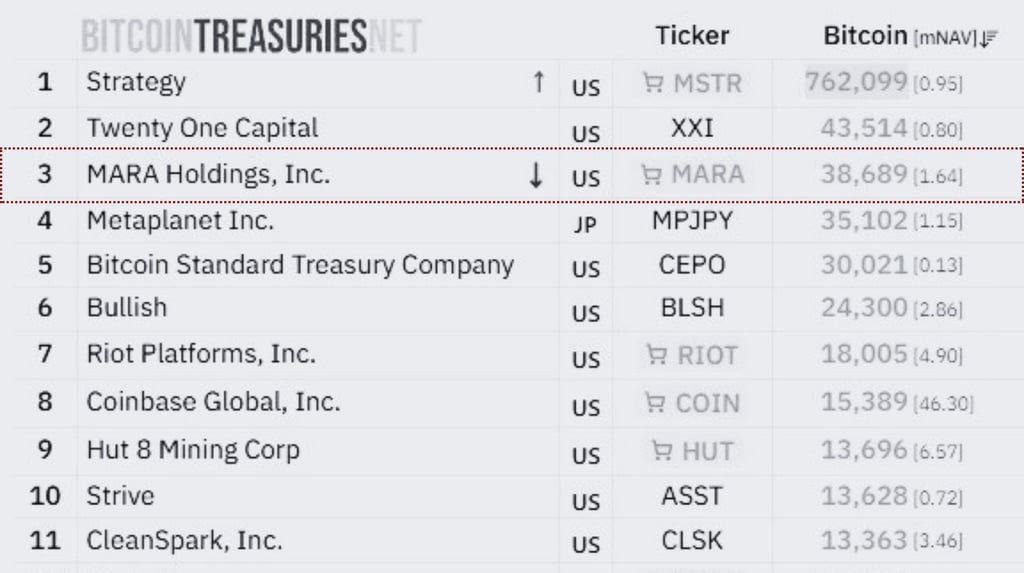Select Bitcoin Standard Treasury Company entry
The height and width of the screenshot is (573, 1024).
300,265
